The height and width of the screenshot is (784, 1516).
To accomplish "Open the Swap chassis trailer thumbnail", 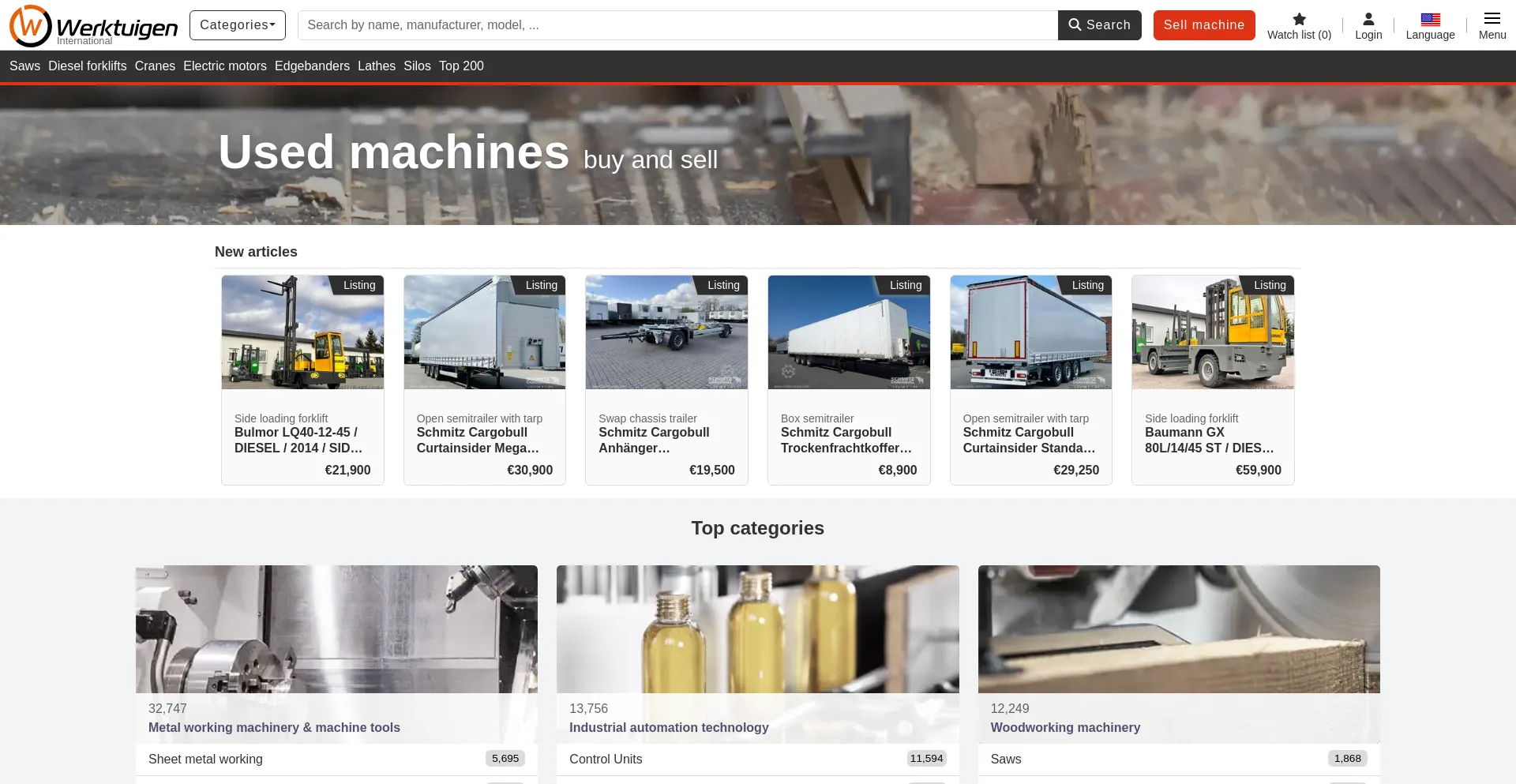I will 666,332.
